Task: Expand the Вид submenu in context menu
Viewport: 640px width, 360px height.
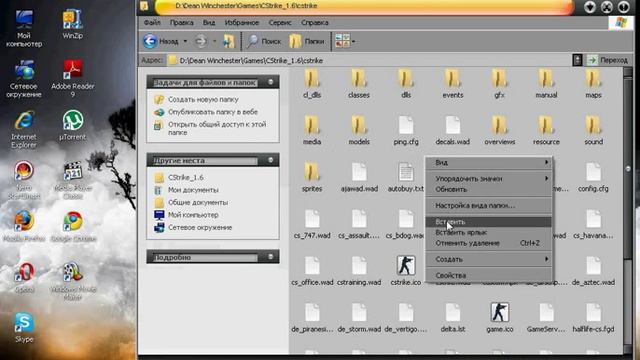Action: 489,162
